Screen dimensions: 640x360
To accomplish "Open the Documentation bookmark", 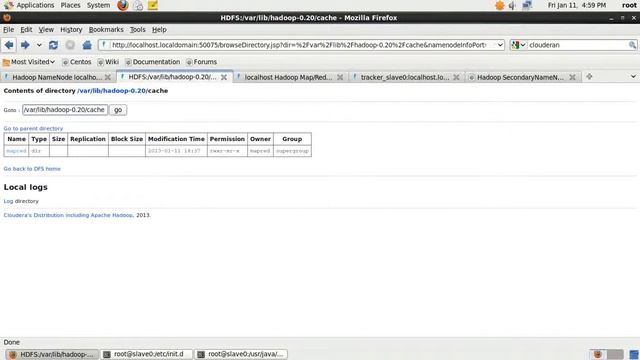I will [x=153, y=62].
